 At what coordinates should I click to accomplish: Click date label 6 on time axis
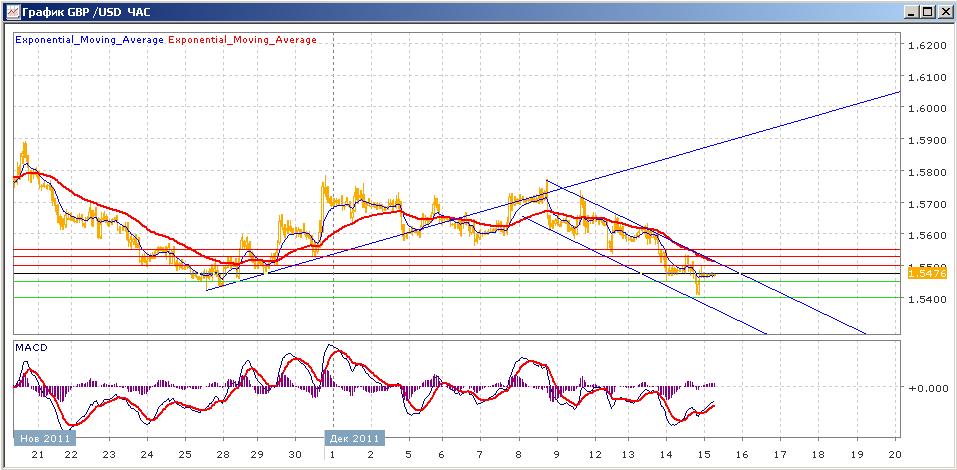442,455
